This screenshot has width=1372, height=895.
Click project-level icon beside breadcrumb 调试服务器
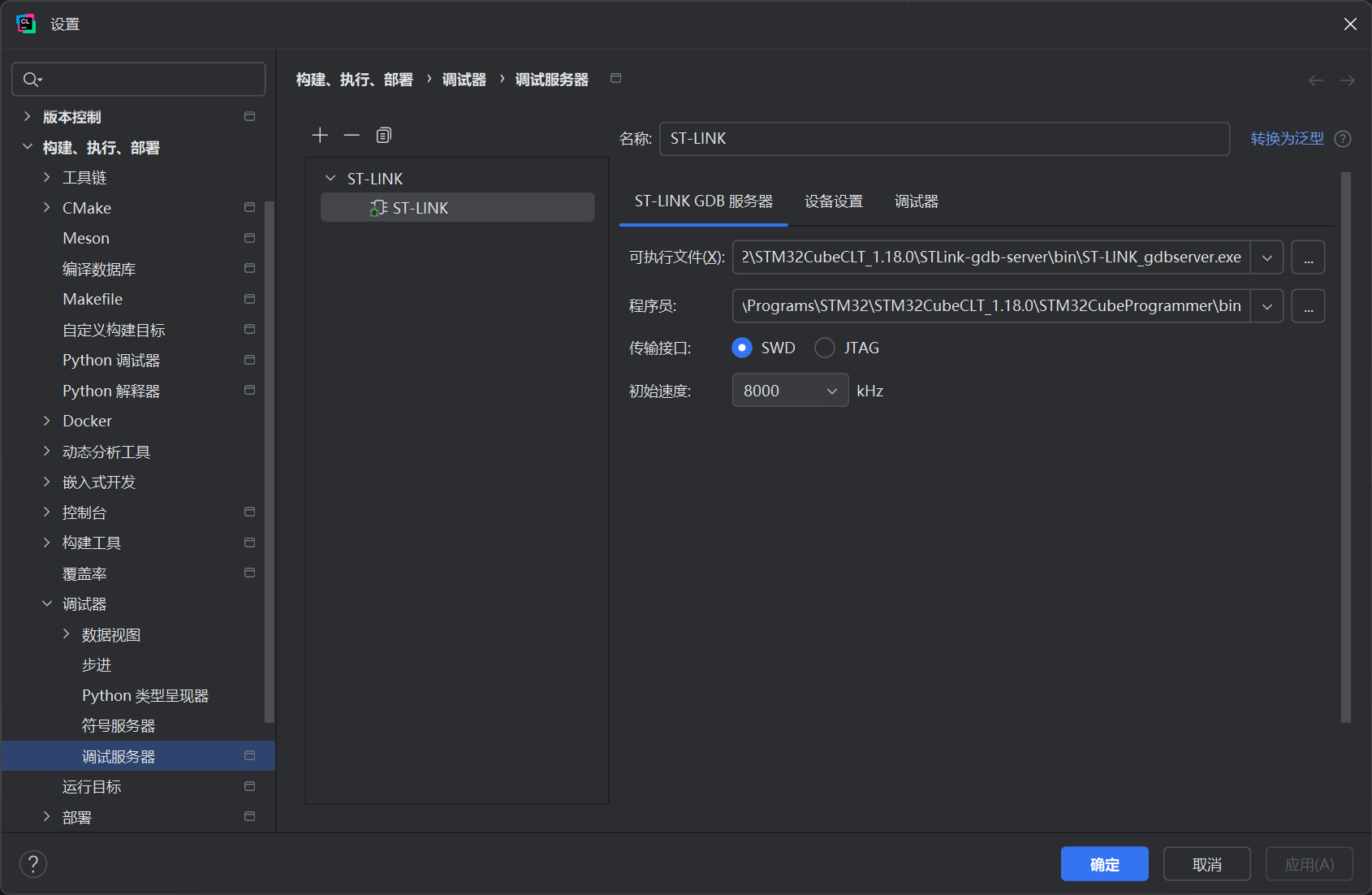click(x=616, y=78)
